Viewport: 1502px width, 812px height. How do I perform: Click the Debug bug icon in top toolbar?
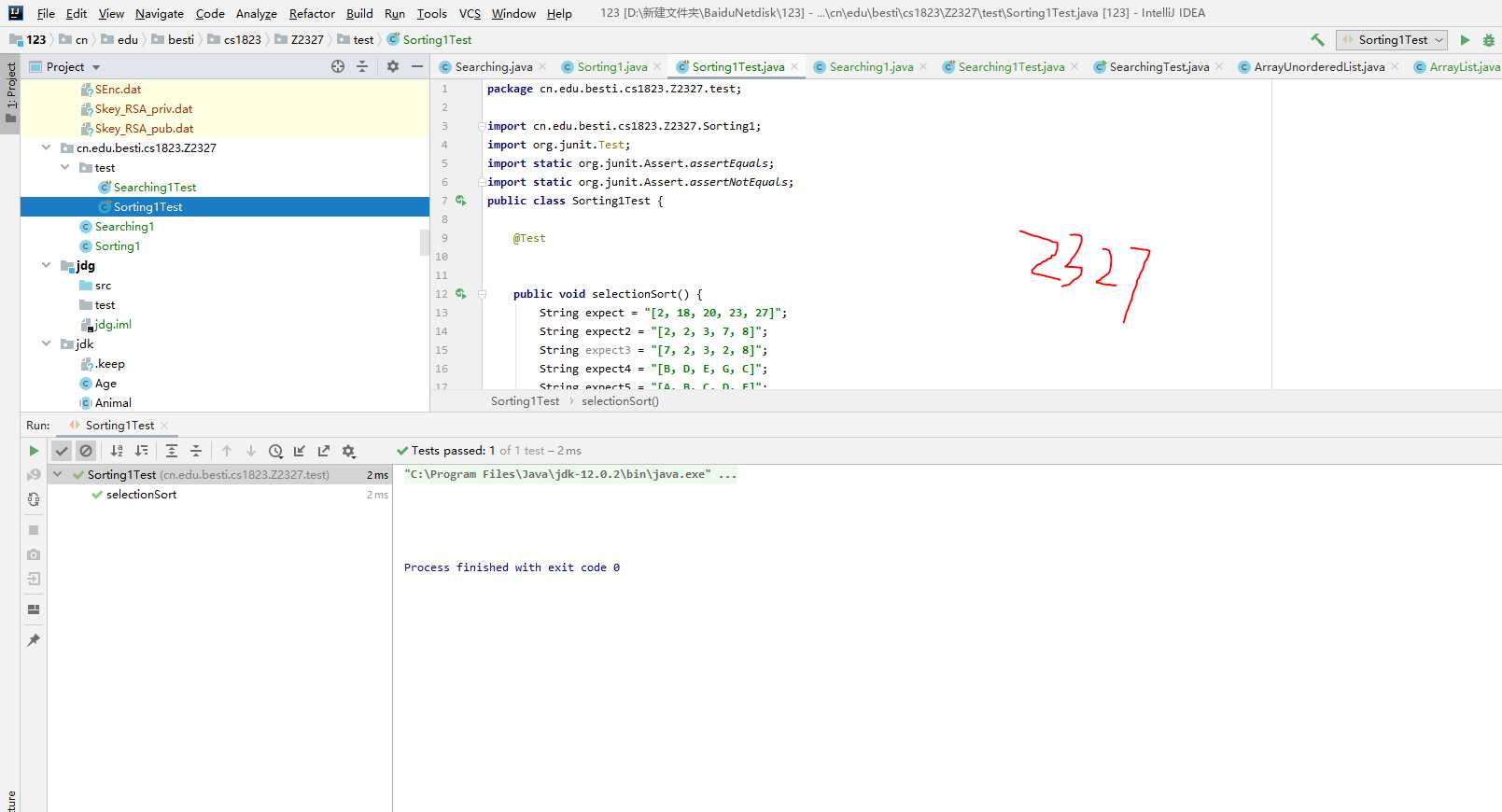pos(1488,40)
